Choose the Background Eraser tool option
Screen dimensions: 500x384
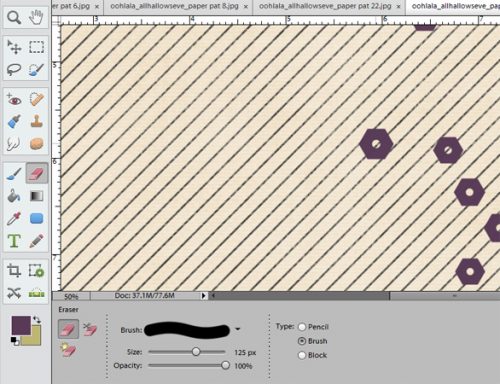(89, 329)
